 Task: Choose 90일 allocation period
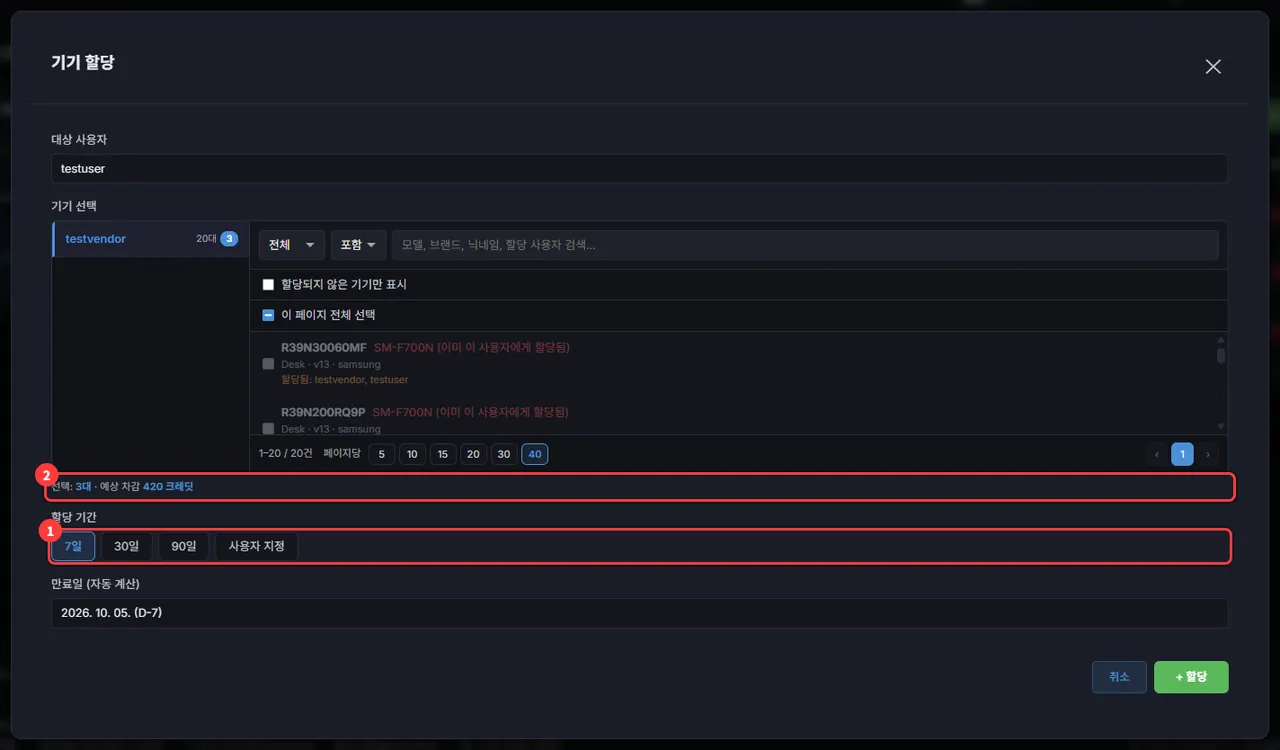pos(184,546)
